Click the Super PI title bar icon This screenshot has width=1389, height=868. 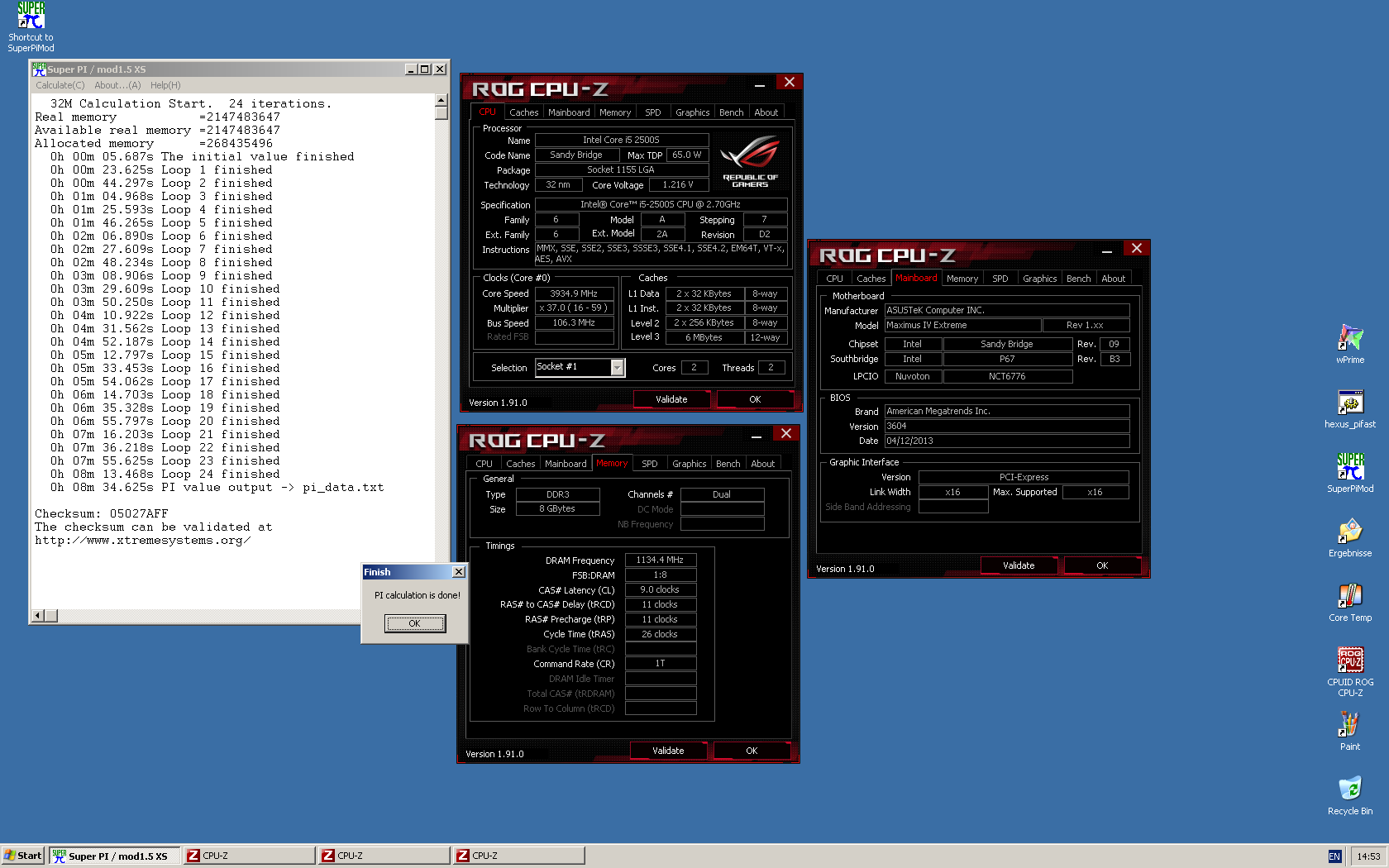[39, 69]
